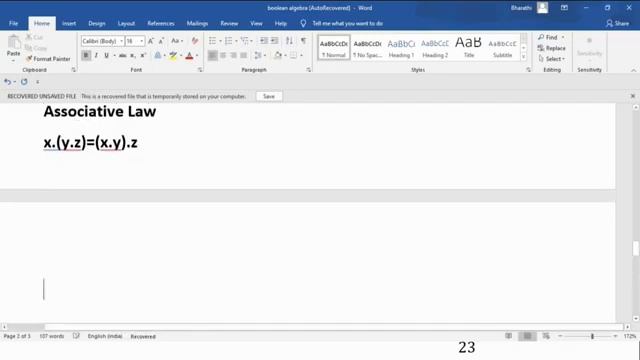640x360 pixels.
Task: Click the proofing errors status icon
Action: pyautogui.click(x=76, y=336)
